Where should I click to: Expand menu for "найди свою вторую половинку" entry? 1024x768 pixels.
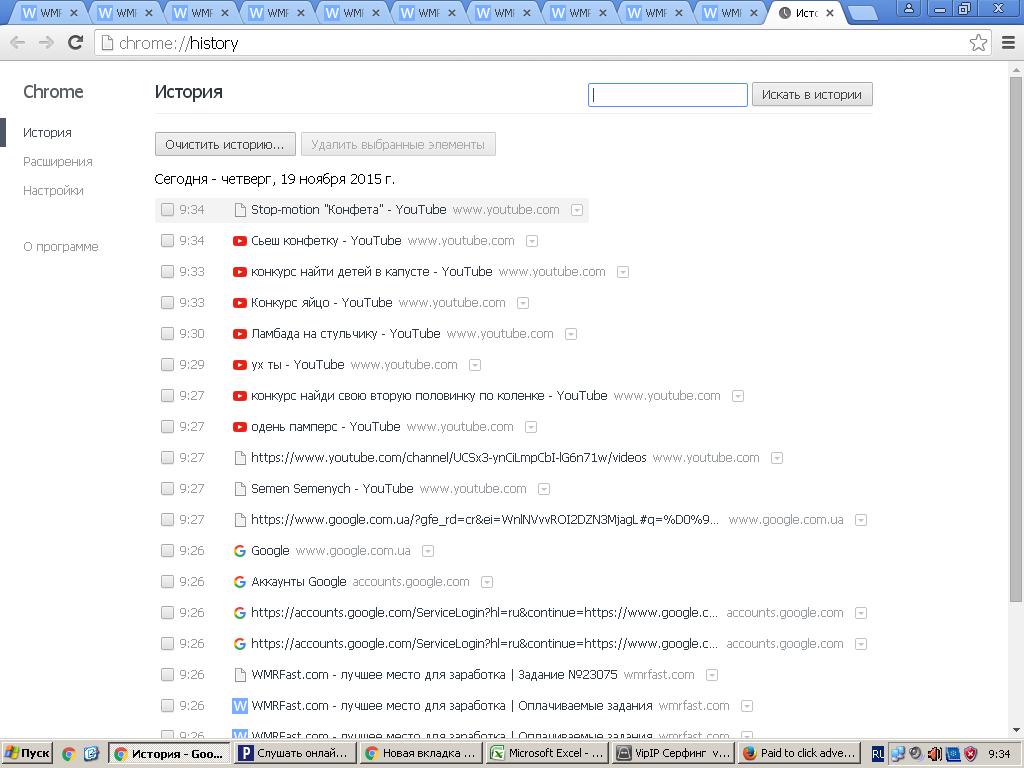737,396
